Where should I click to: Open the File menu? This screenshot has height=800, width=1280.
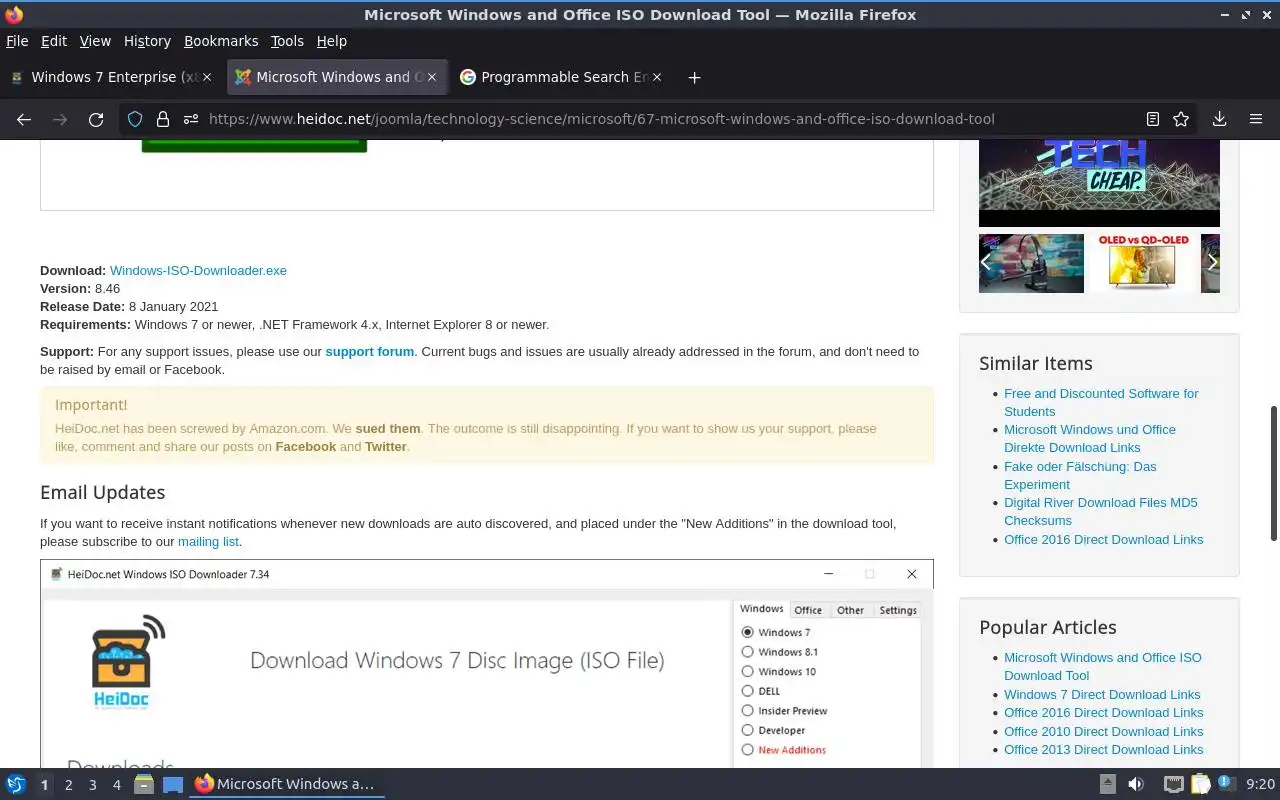coord(17,41)
